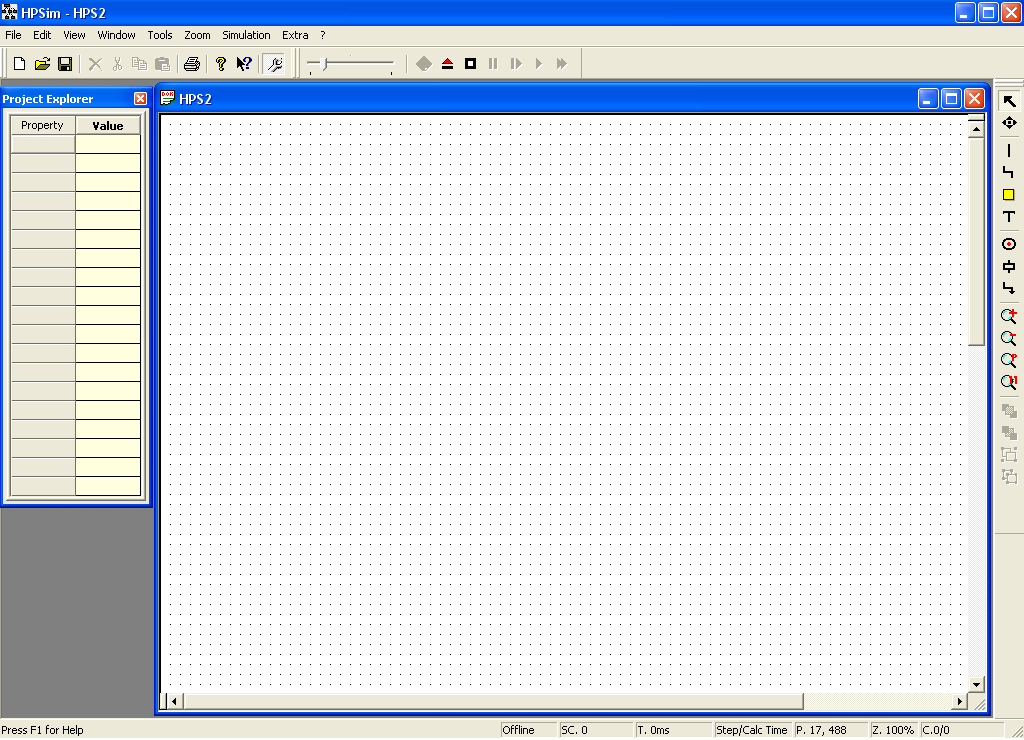Click the horizontal scrollbar thumb
The height and width of the screenshot is (740, 1024).
(493, 701)
